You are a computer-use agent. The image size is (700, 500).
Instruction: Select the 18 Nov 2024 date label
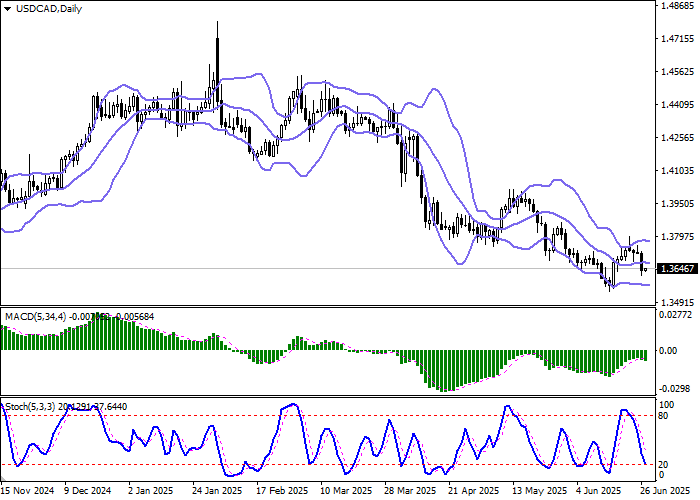coord(26,491)
